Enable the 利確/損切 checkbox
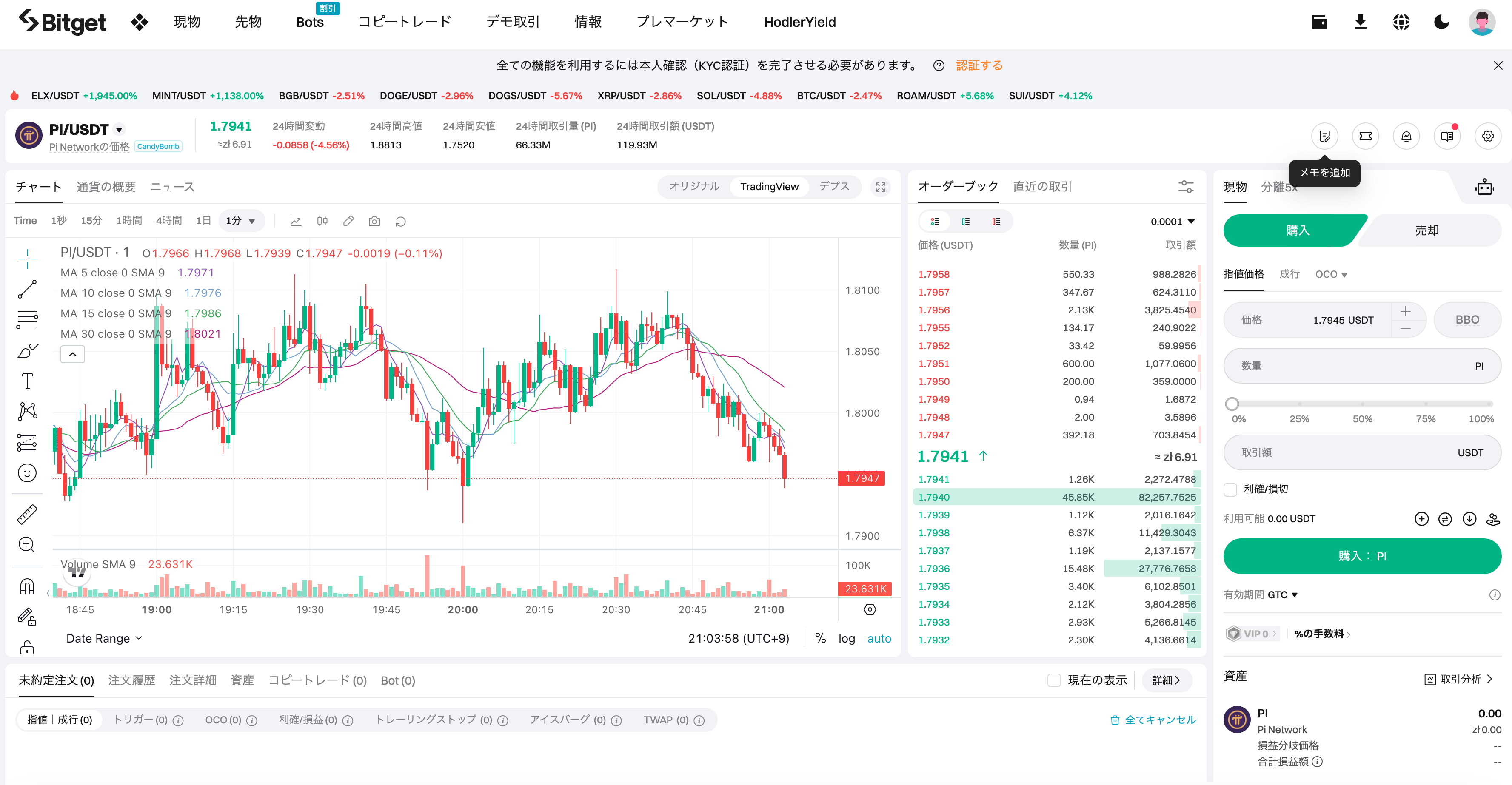 [x=1230, y=489]
